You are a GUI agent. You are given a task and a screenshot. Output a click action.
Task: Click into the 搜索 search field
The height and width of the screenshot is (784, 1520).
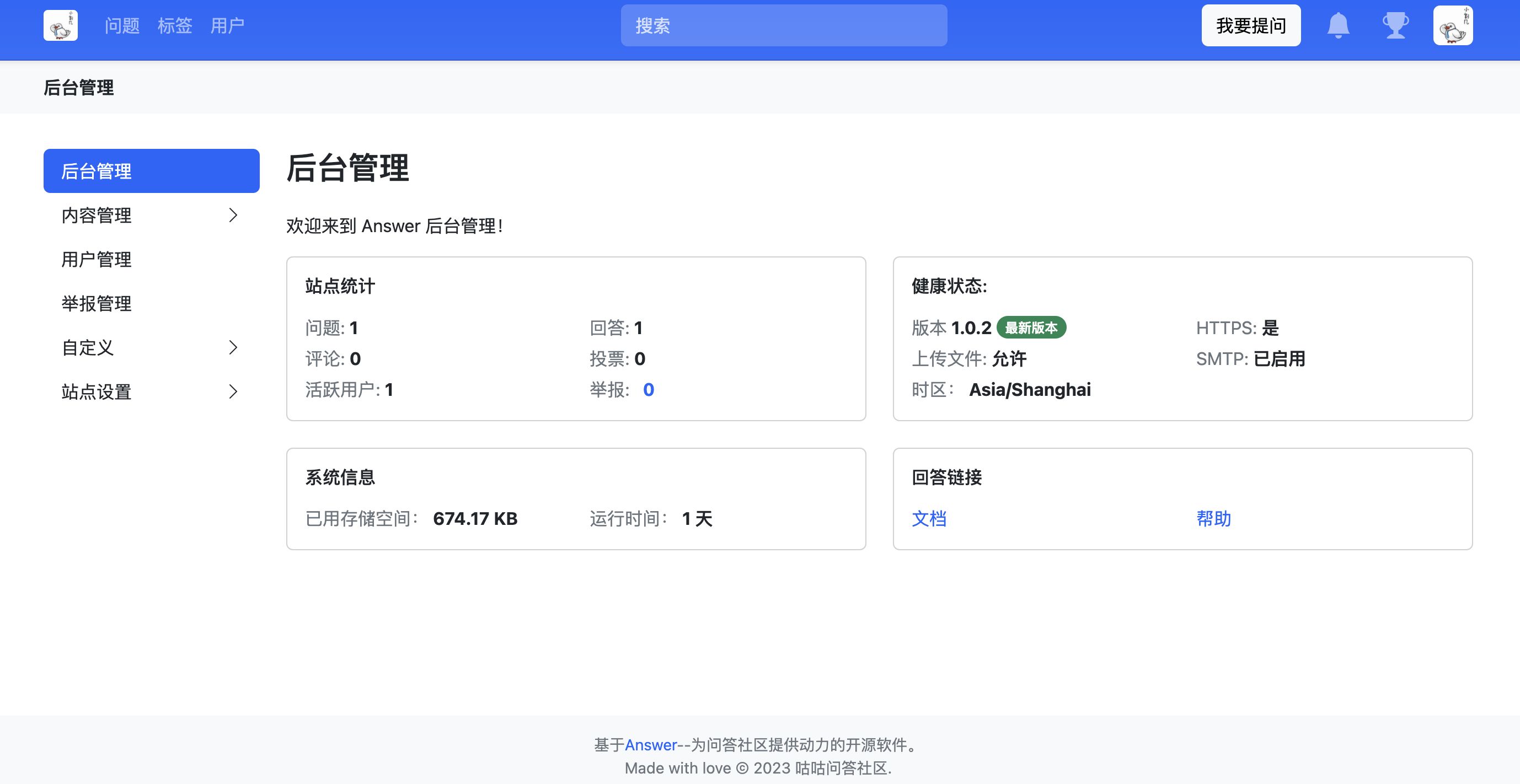pyautogui.click(x=784, y=25)
